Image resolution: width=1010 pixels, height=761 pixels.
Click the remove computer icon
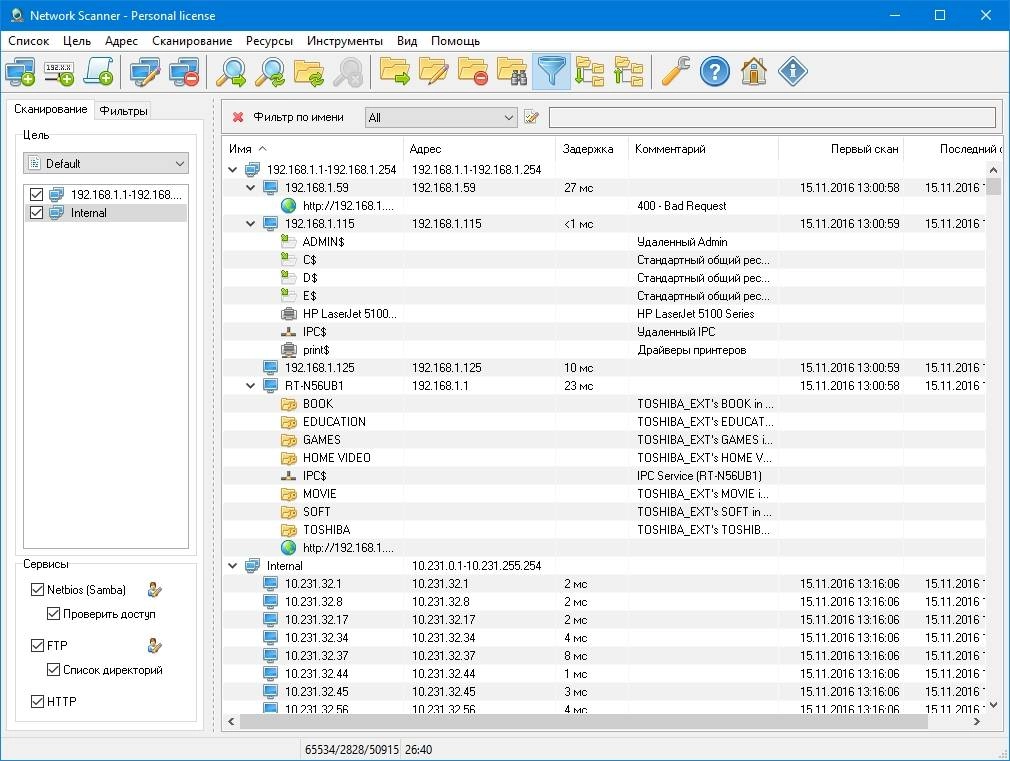(x=184, y=72)
